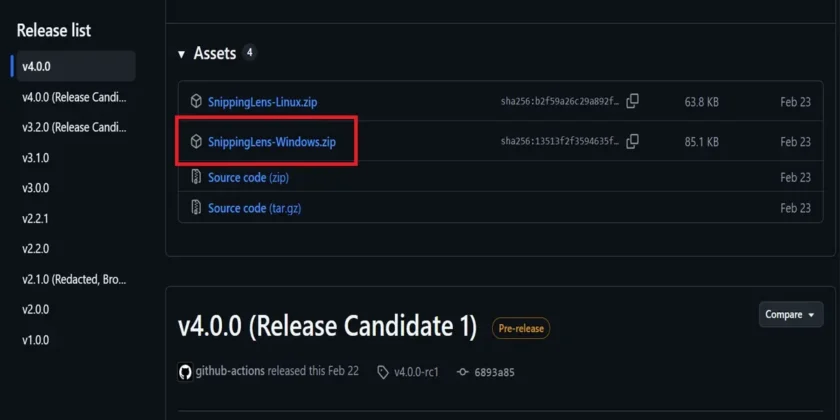This screenshot has height=420, width=840.
Task: Select v2.1.0 (Redacted, Bro... in the release list
Action: [x=76, y=279]
